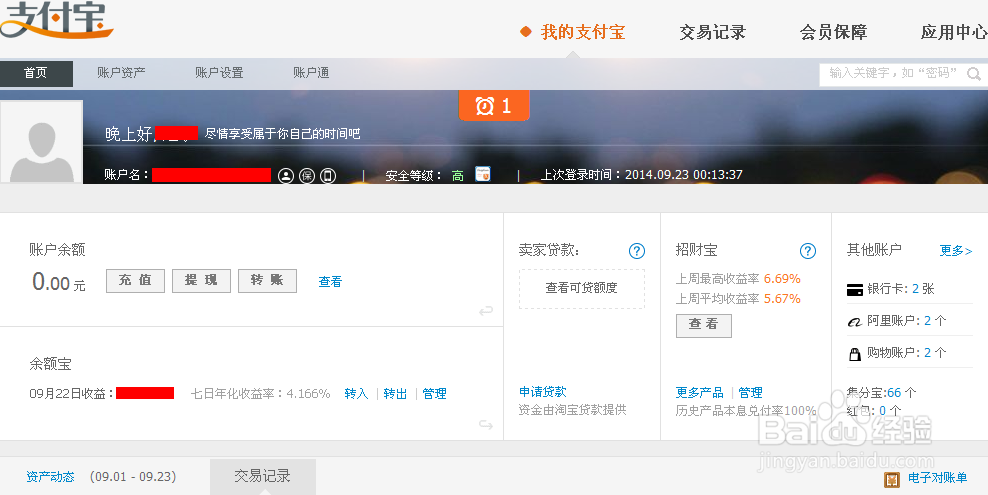Click the mobile phone binding icon
This screenshot has width=988, height=495.
tap(328, 176)
